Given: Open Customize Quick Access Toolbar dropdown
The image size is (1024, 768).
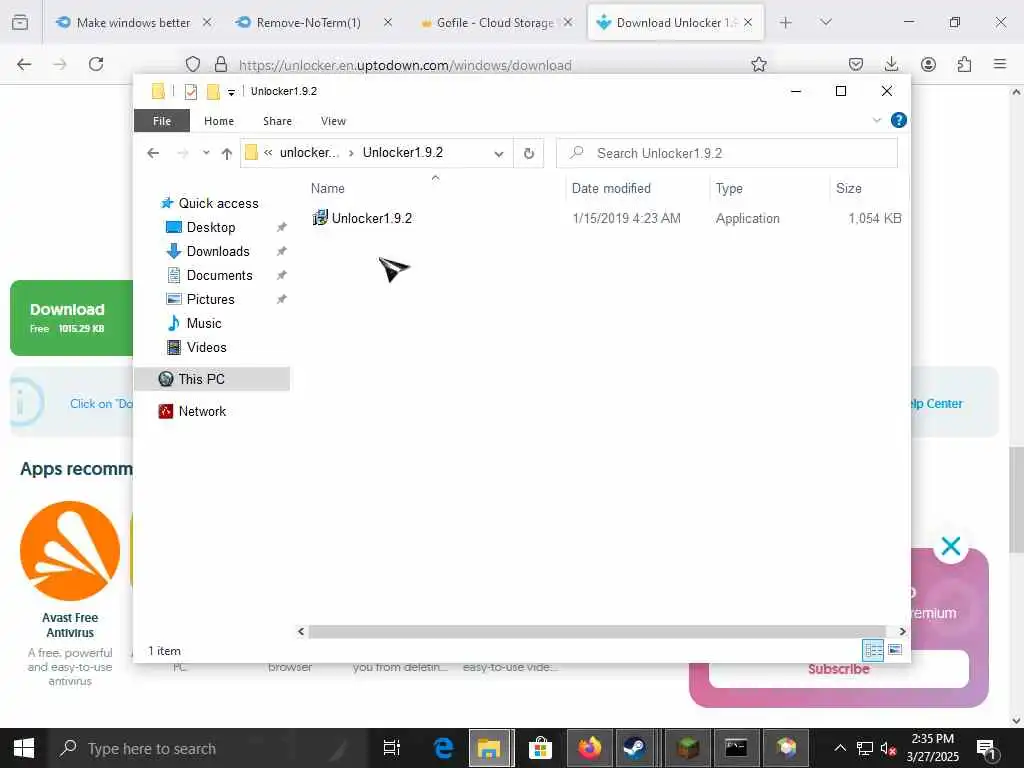Looking at the screenshot, I should tap(231, 92).
